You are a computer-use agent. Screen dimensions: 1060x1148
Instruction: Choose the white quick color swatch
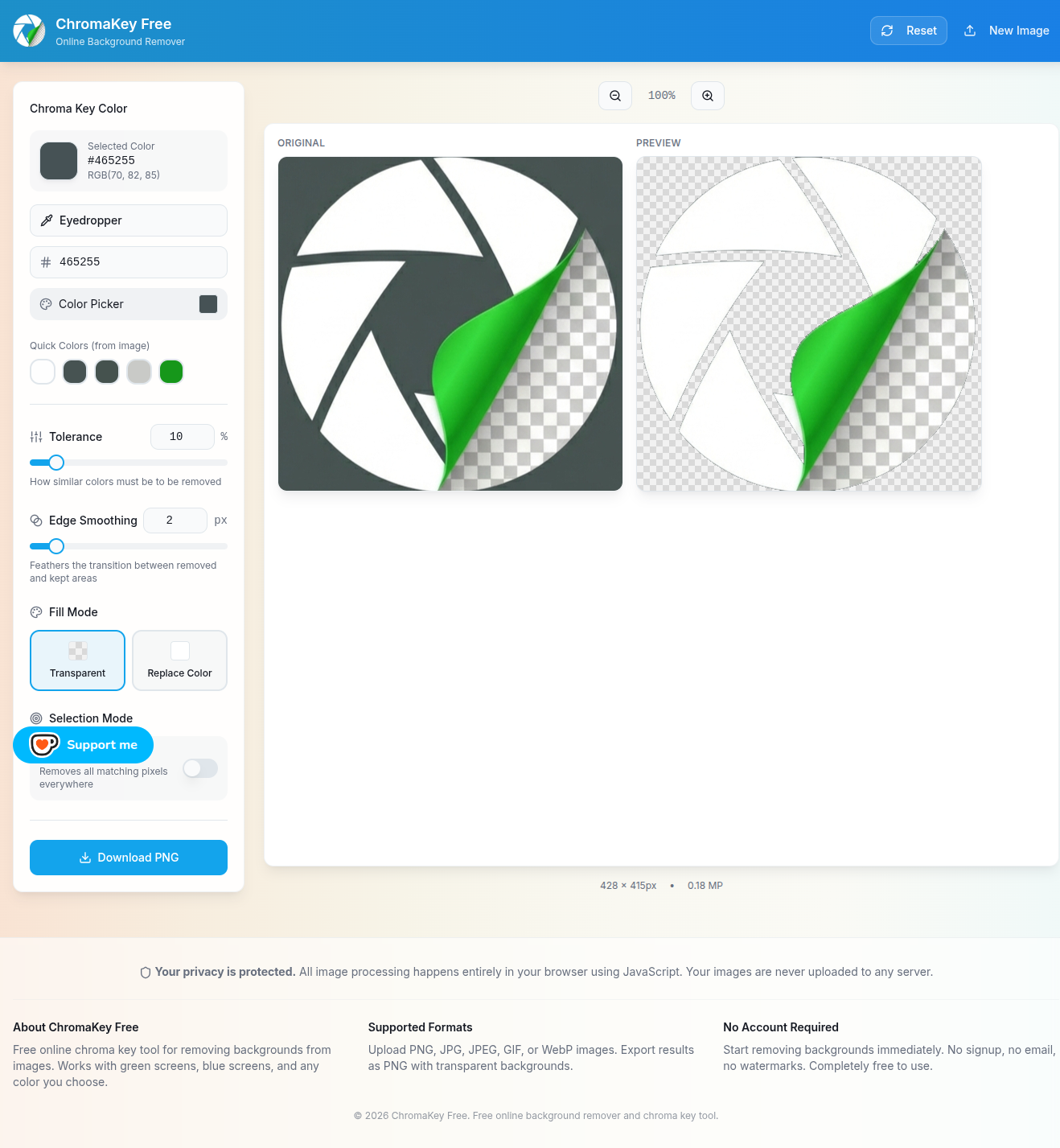click(x=43, y=372)
